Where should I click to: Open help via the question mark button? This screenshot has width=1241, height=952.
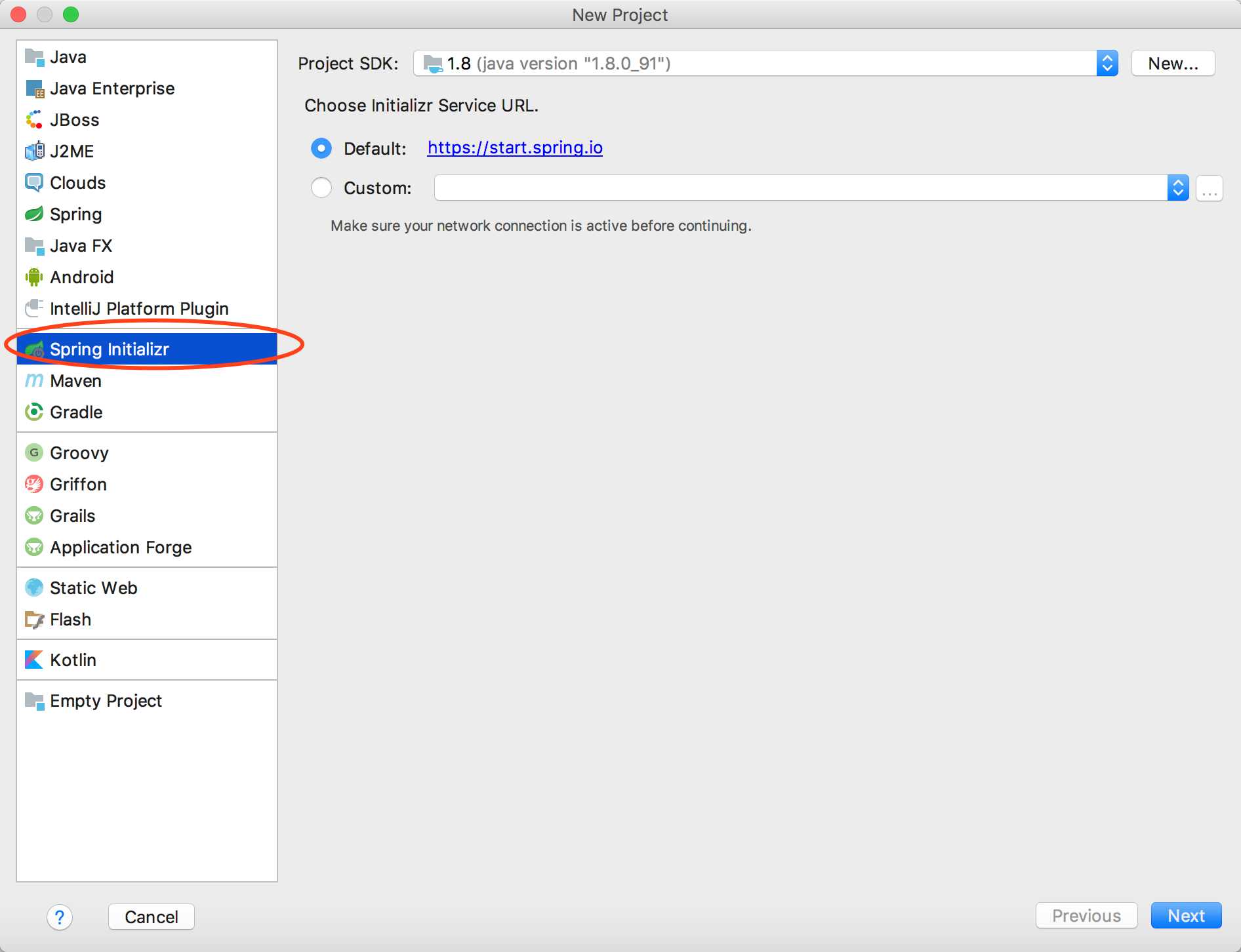click(60, 917)
